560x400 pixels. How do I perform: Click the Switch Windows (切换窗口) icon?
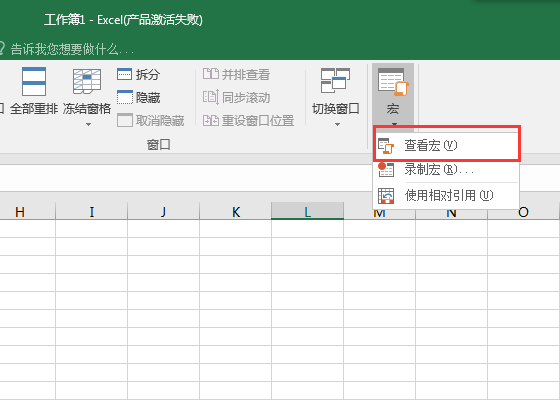tap(335, 81)
